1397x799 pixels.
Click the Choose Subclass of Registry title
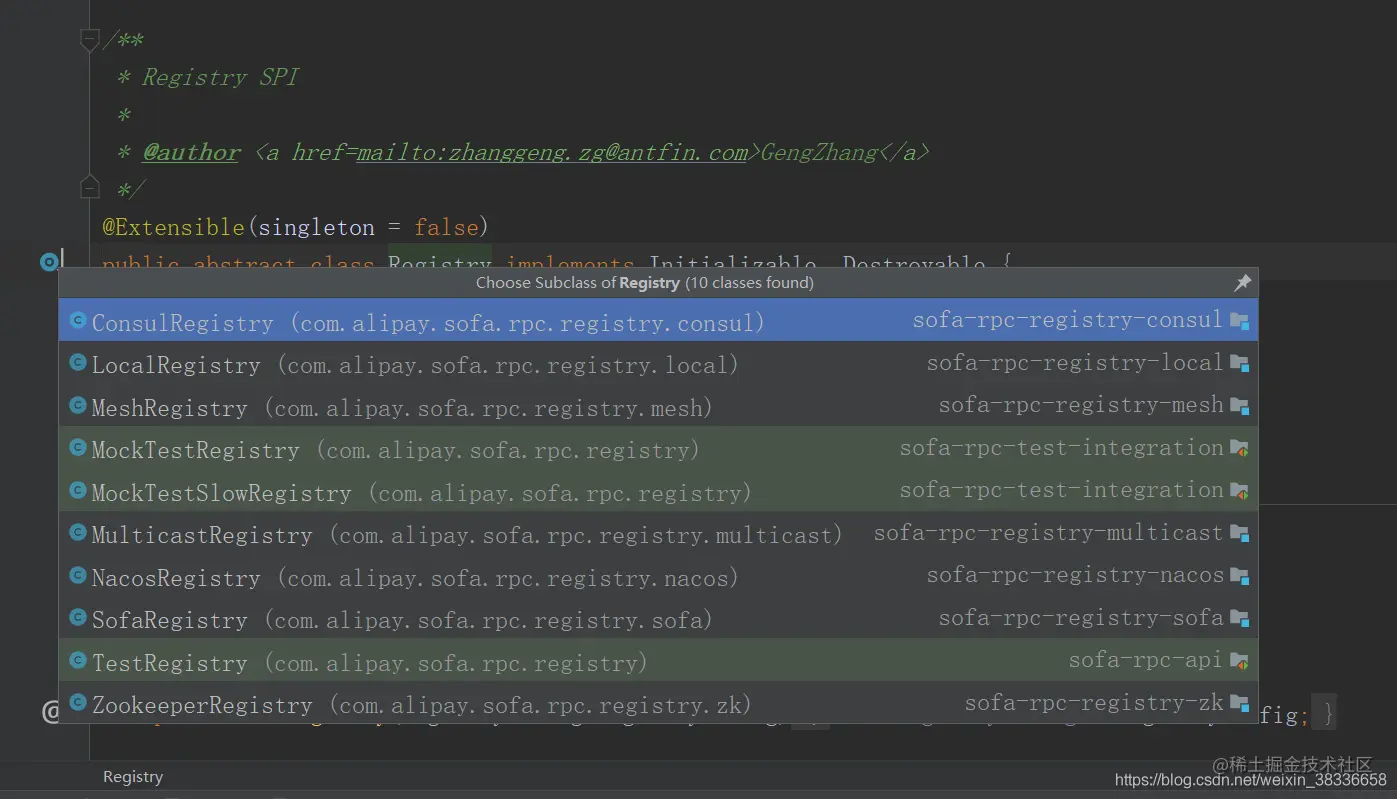coord(645,283)
